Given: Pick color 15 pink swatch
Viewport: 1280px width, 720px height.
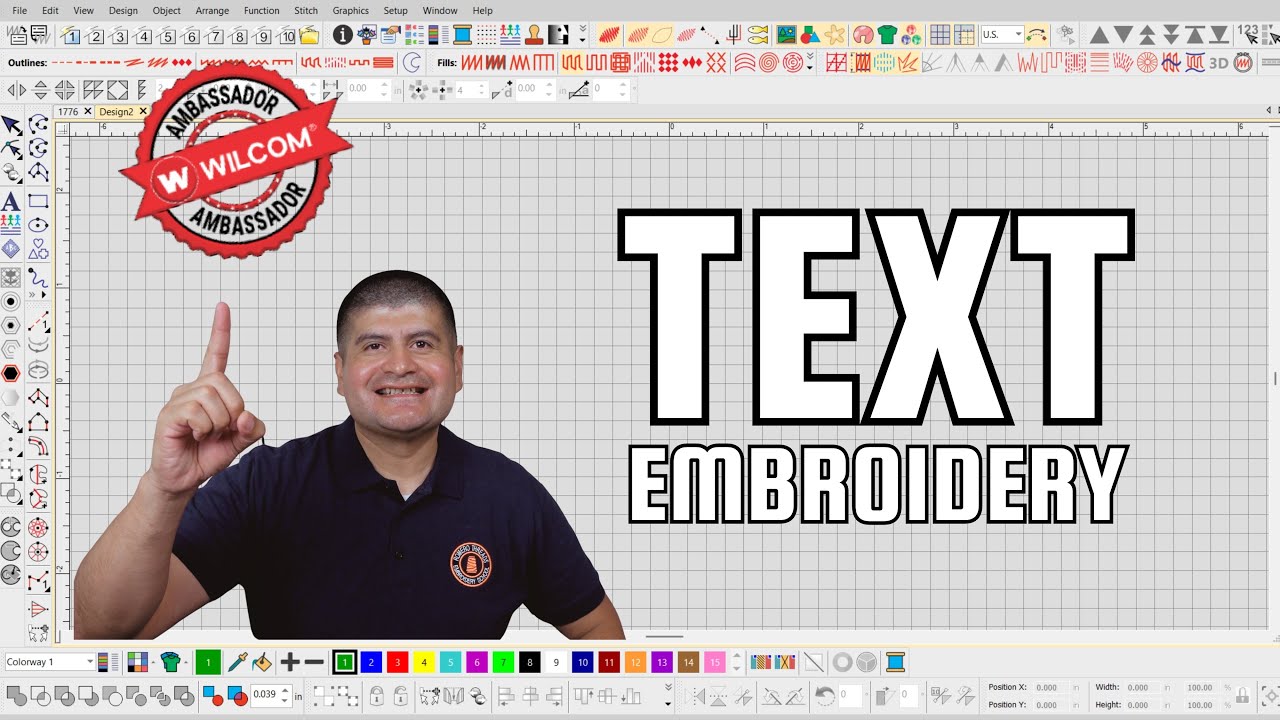Looking at the screenshot, I should point(714,662).
